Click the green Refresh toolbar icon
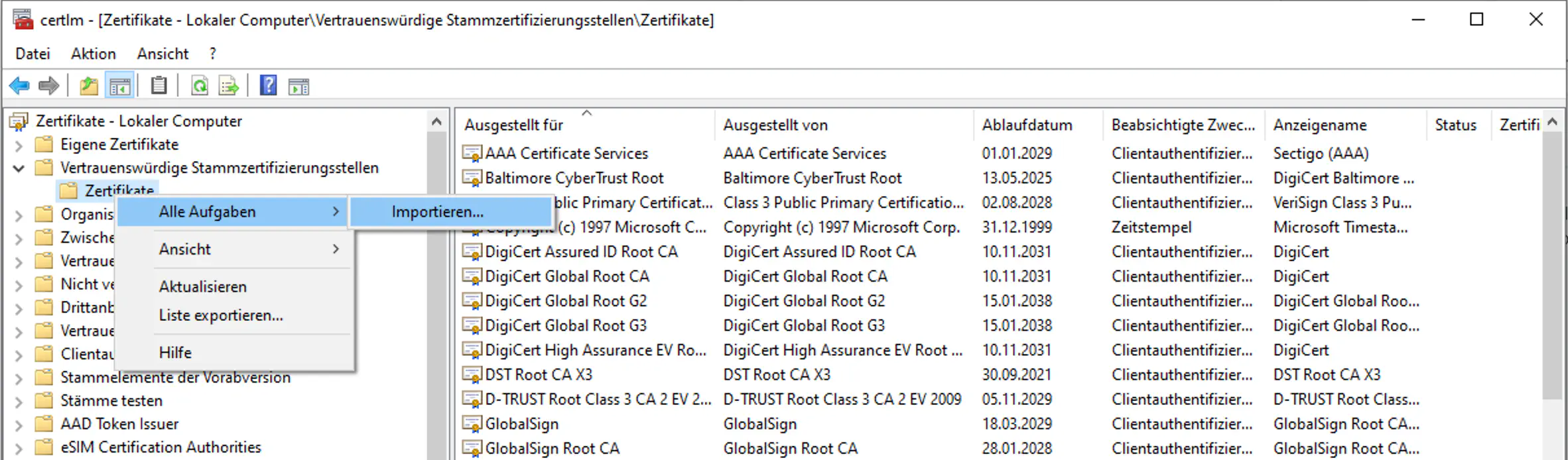Image resolution: width=1568 pixels, height=460 pixels. coord(200,86)
